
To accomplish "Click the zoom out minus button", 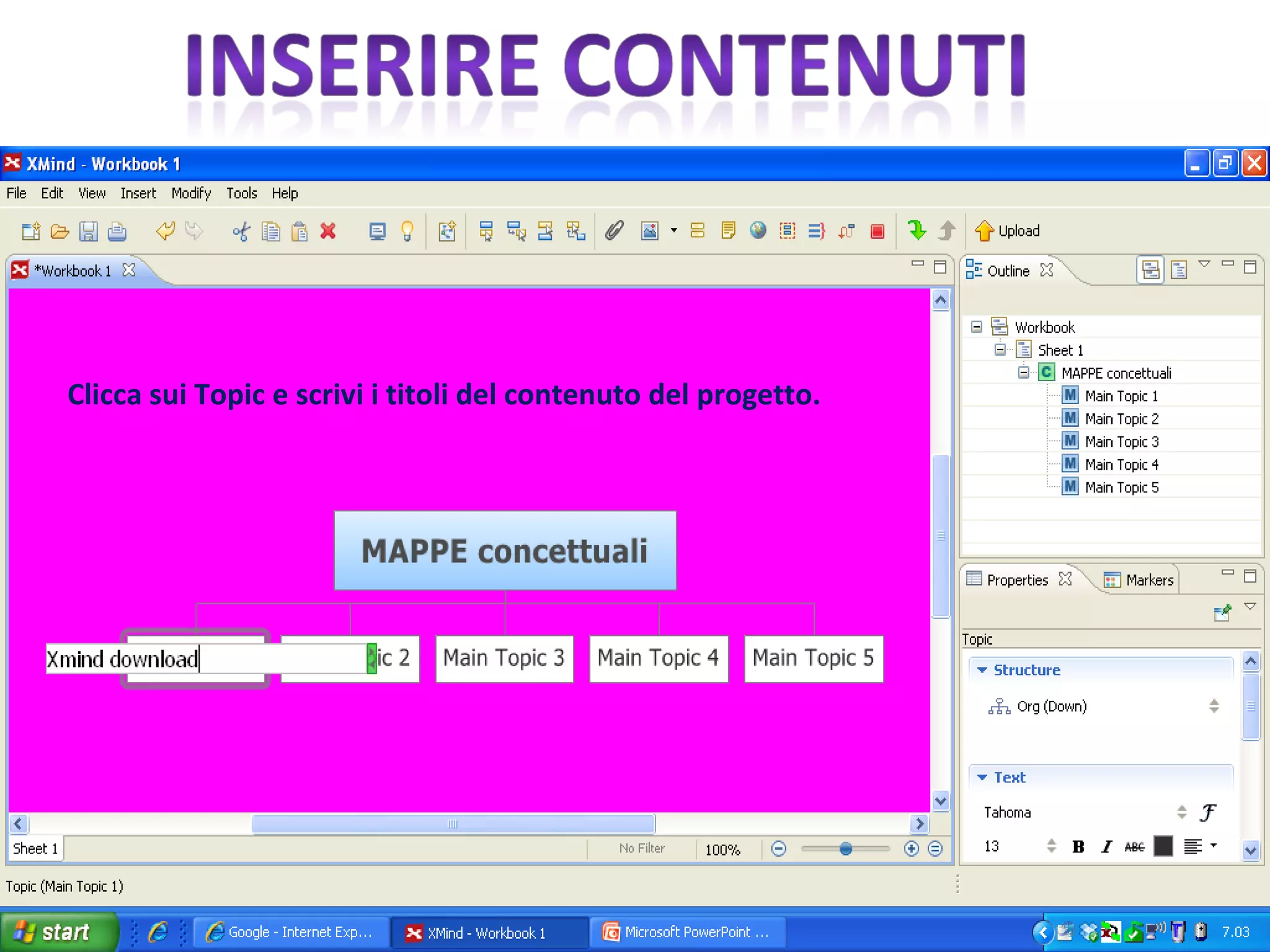I will [x=779, y=848].
